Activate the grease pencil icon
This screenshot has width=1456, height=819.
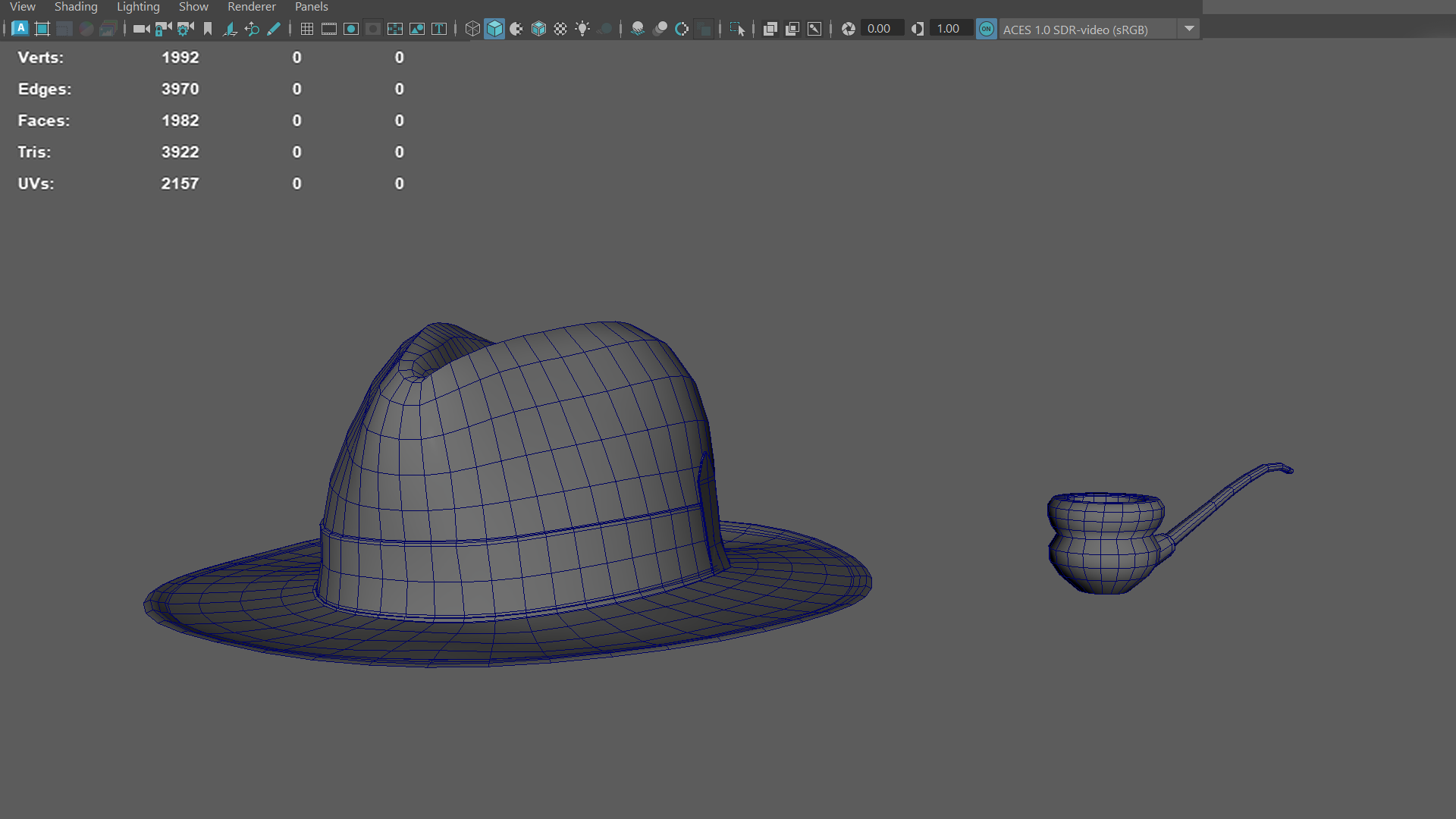pos(274,29)
